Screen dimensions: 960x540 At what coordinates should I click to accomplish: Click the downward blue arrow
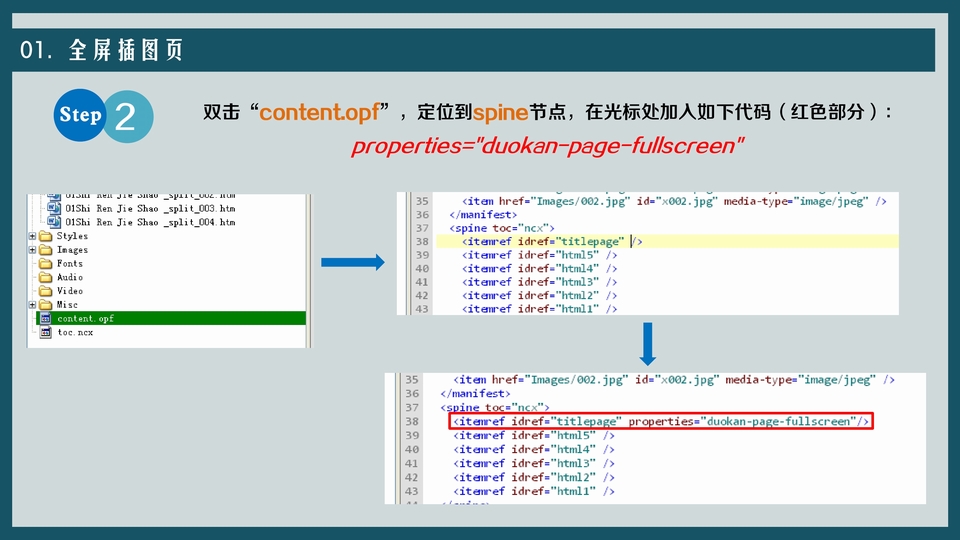coord(647,343)
